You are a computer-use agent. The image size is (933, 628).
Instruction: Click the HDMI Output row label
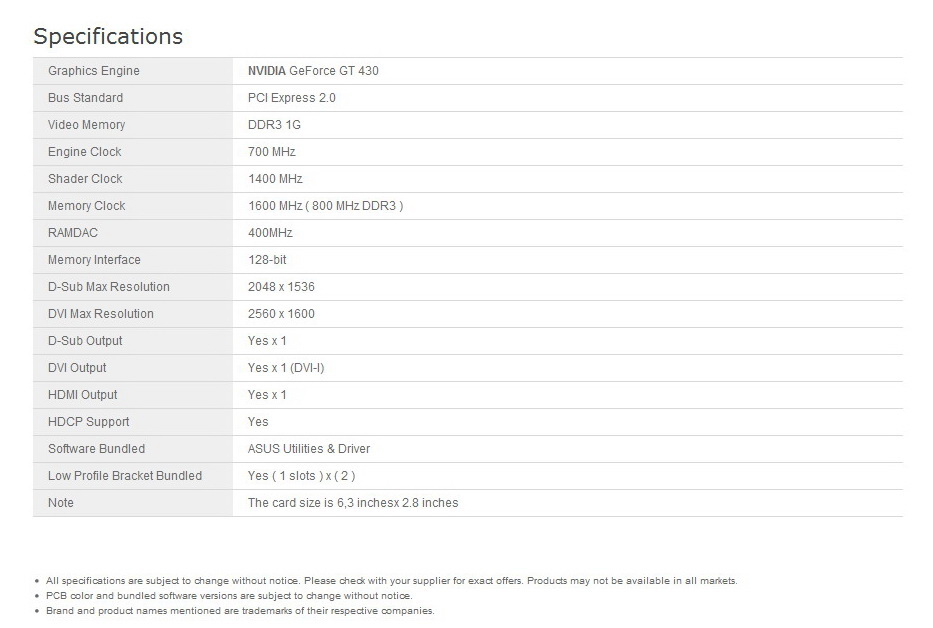[83, 395]
